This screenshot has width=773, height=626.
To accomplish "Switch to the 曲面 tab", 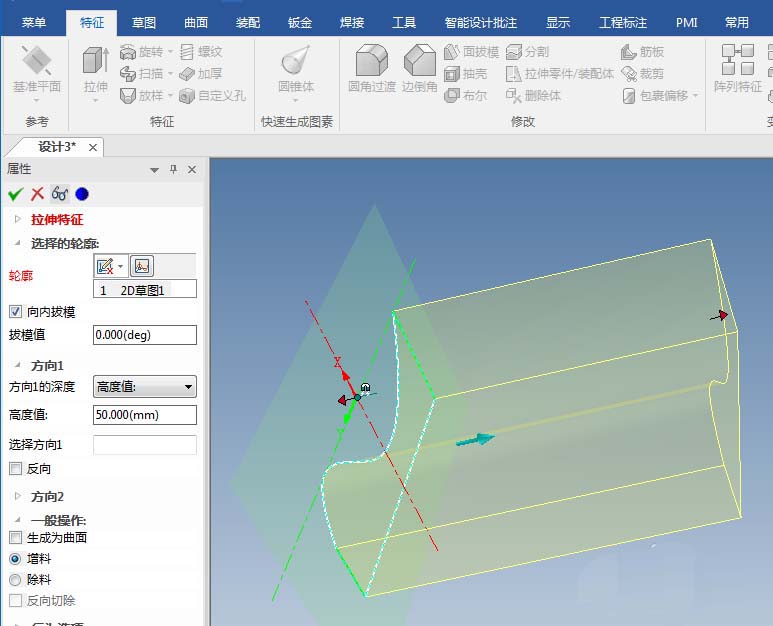I will (196, 23).
